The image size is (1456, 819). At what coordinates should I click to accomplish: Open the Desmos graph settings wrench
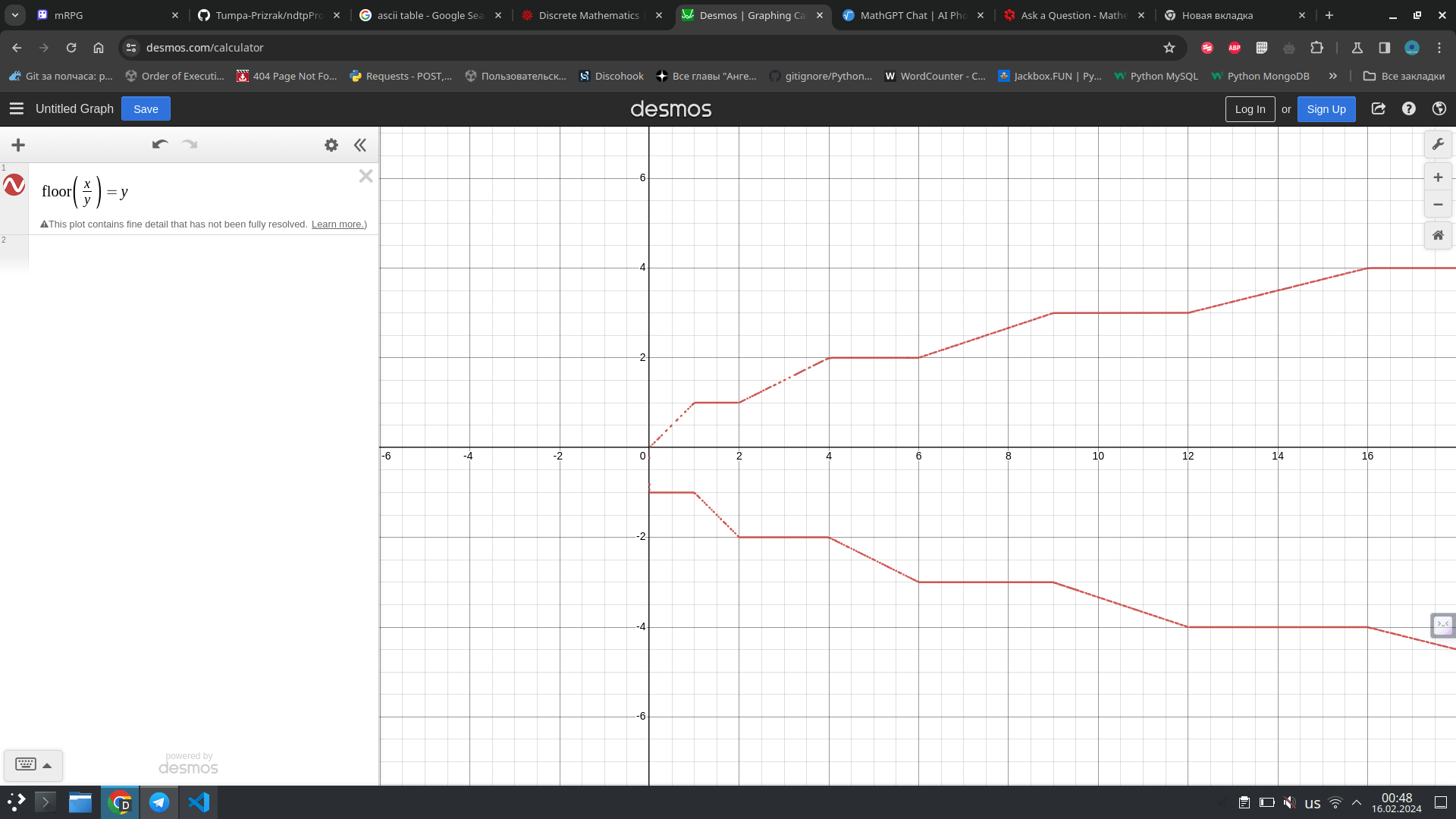point(1438,144)
